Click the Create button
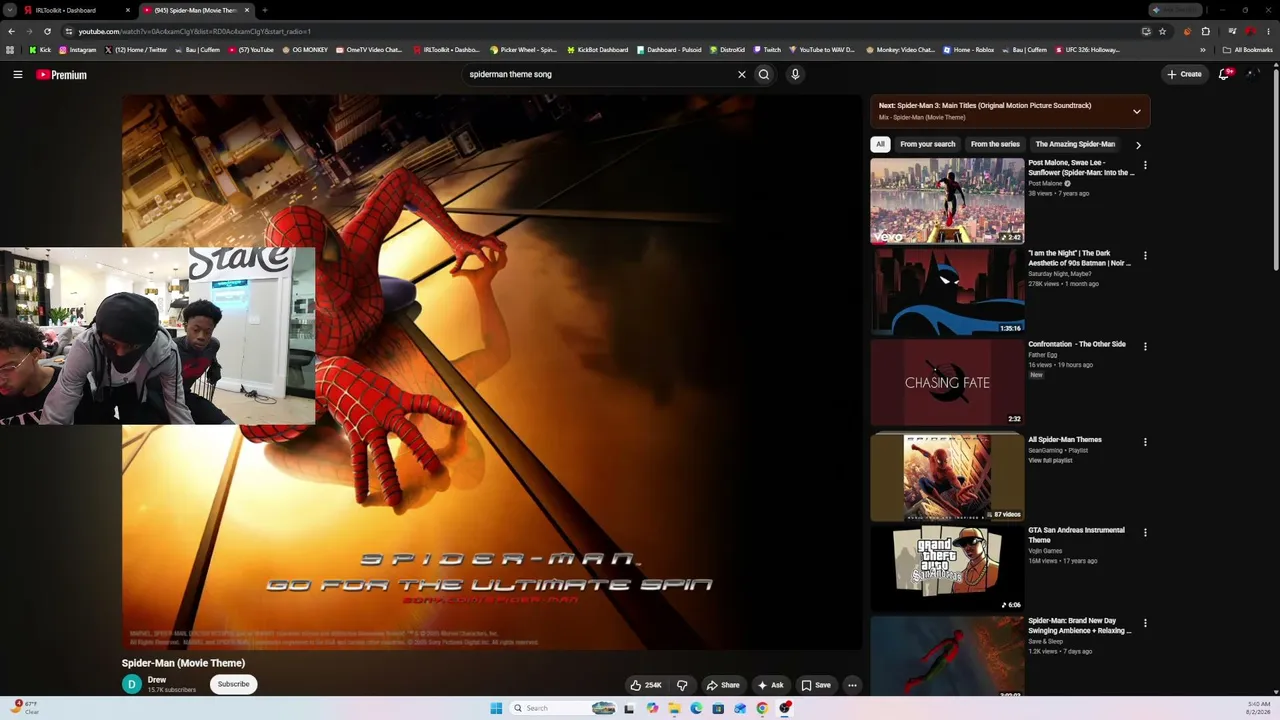The height and width of the screenshot is (720, 1280). point(1184,74)
